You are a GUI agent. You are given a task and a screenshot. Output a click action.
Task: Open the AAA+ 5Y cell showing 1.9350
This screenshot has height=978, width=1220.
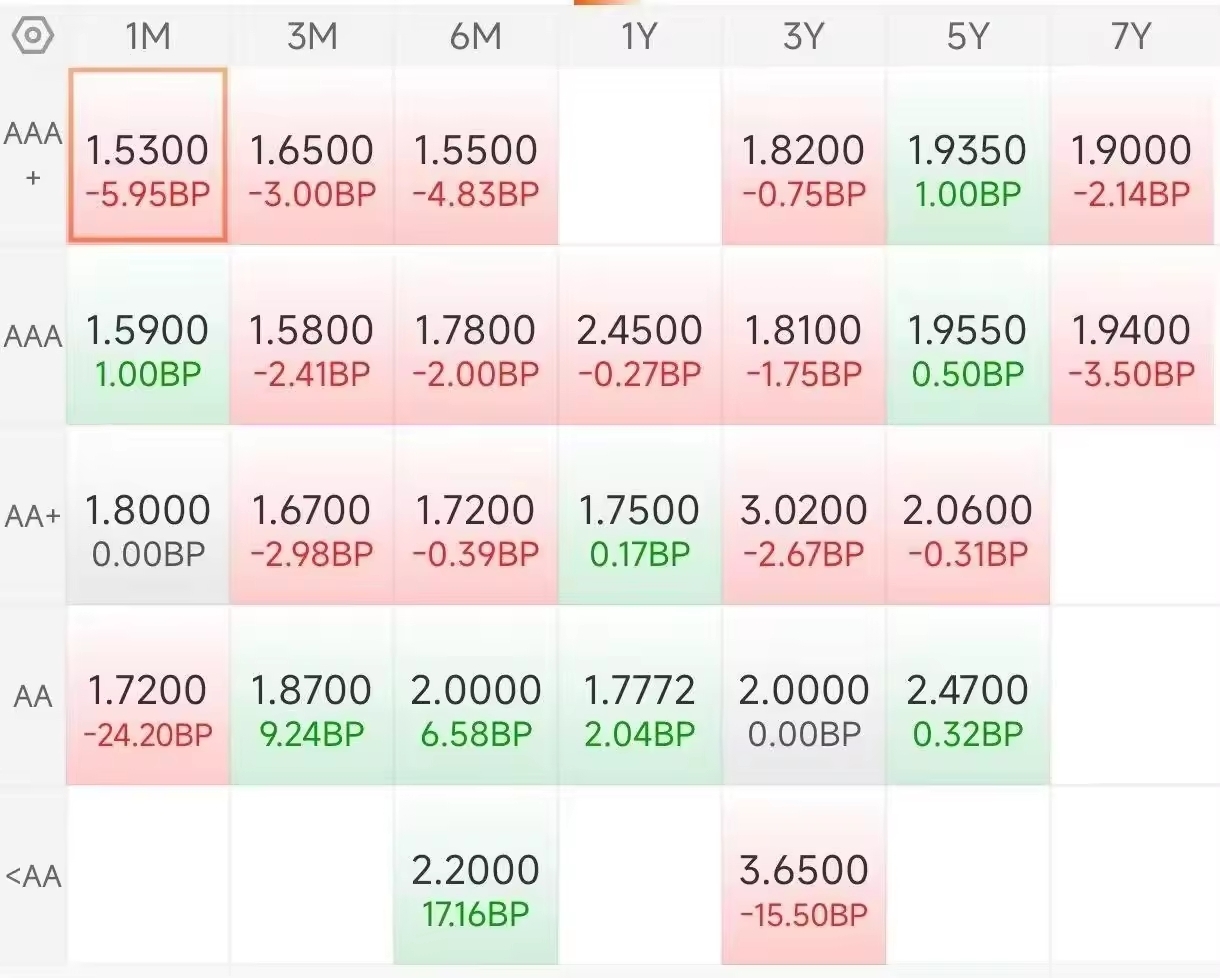point(968,155)
